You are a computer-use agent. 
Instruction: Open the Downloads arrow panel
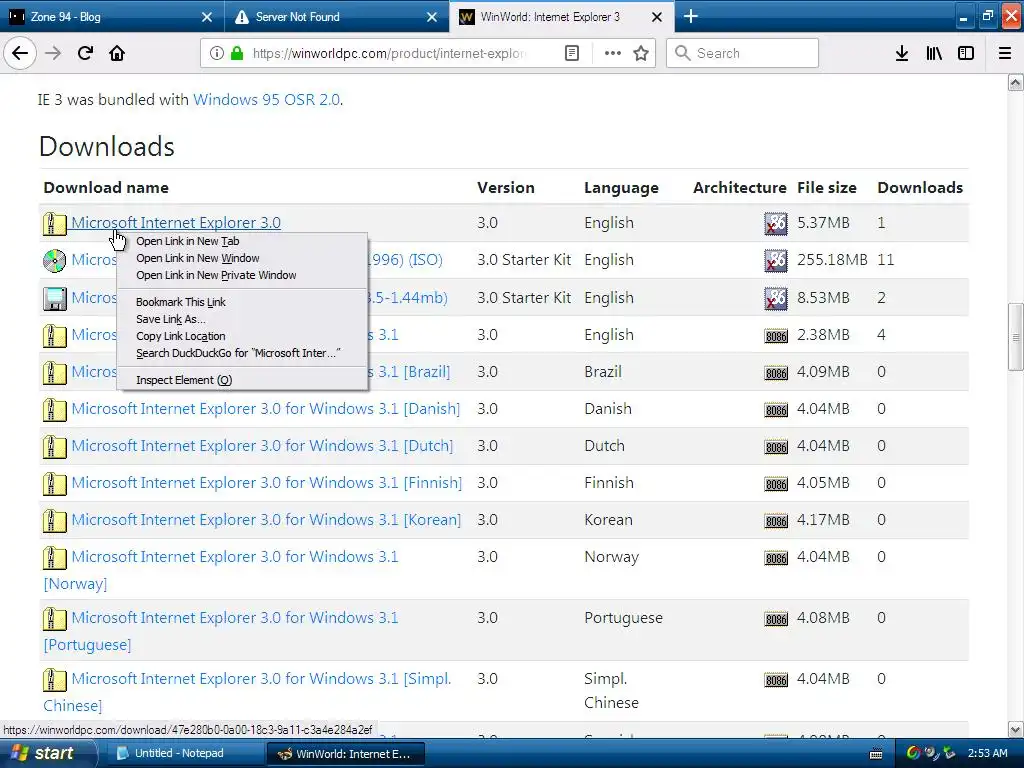coord(902,53)
